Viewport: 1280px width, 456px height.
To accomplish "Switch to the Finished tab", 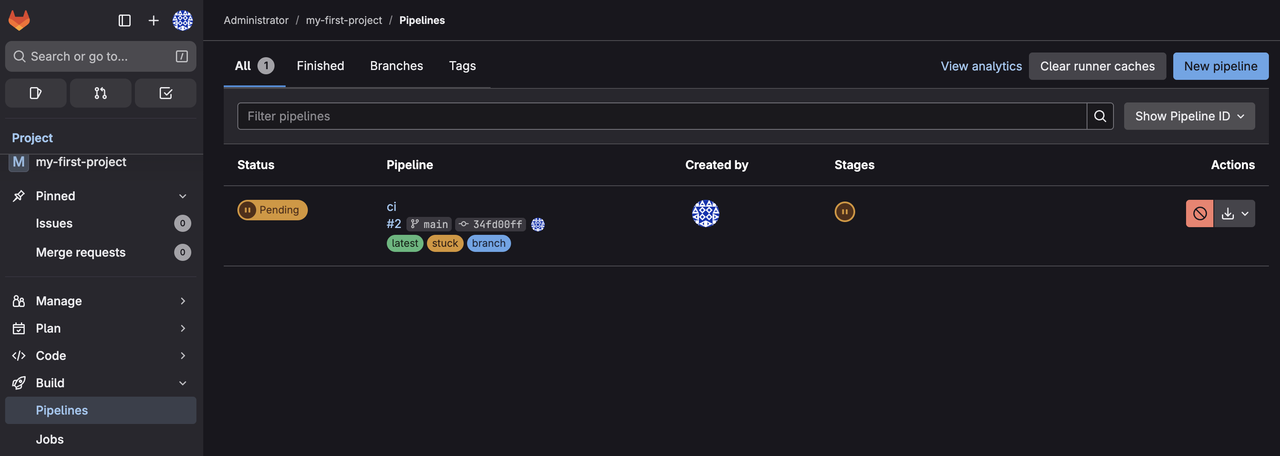I will [x=320, y=66].
